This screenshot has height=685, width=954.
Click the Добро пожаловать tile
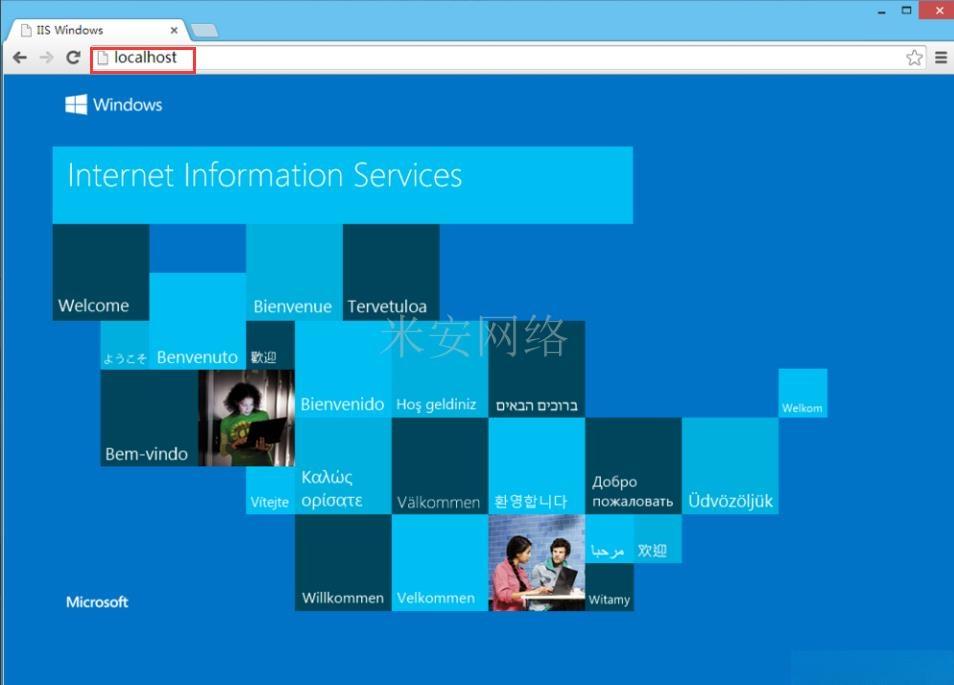pos(633,466)
